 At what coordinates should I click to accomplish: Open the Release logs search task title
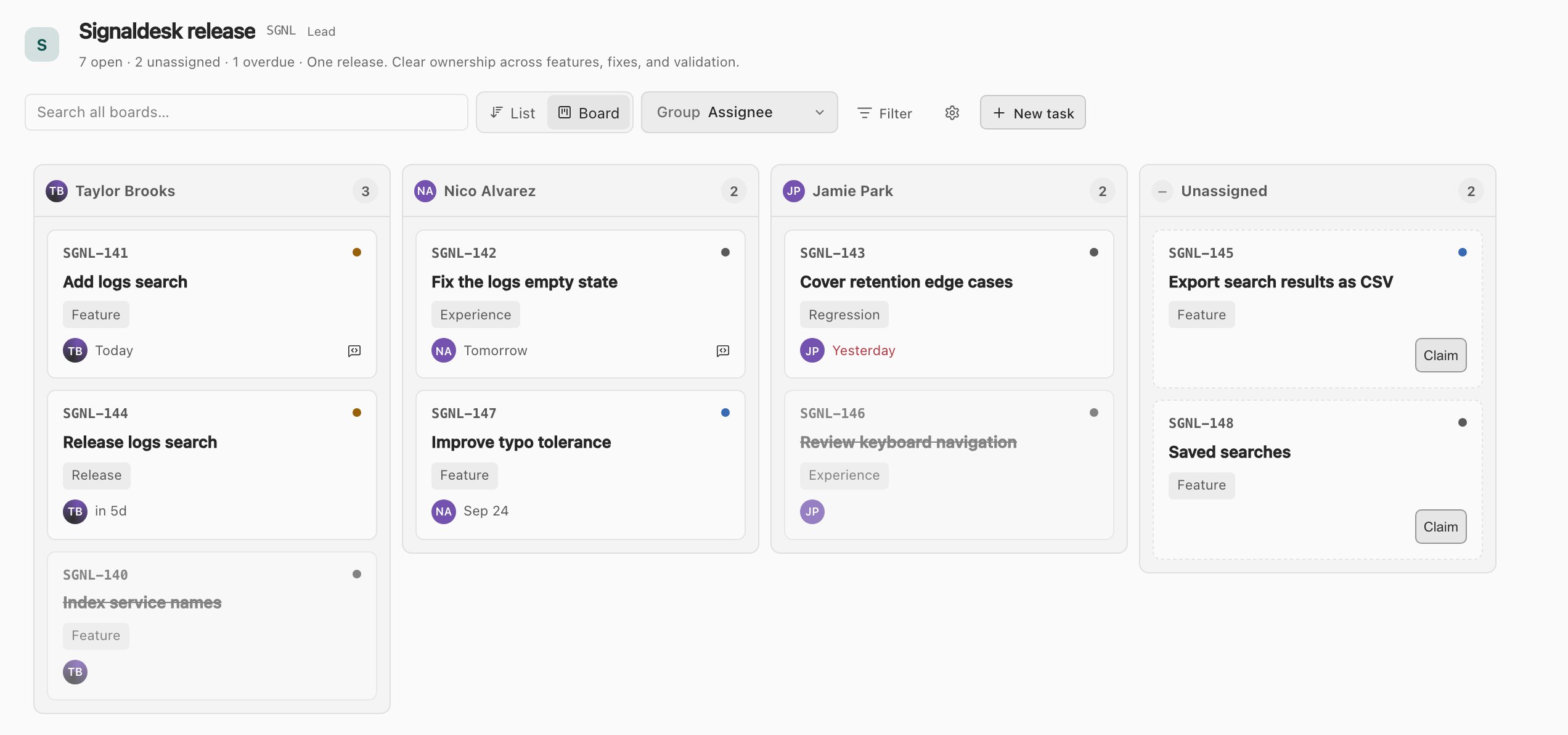point(140,442)
